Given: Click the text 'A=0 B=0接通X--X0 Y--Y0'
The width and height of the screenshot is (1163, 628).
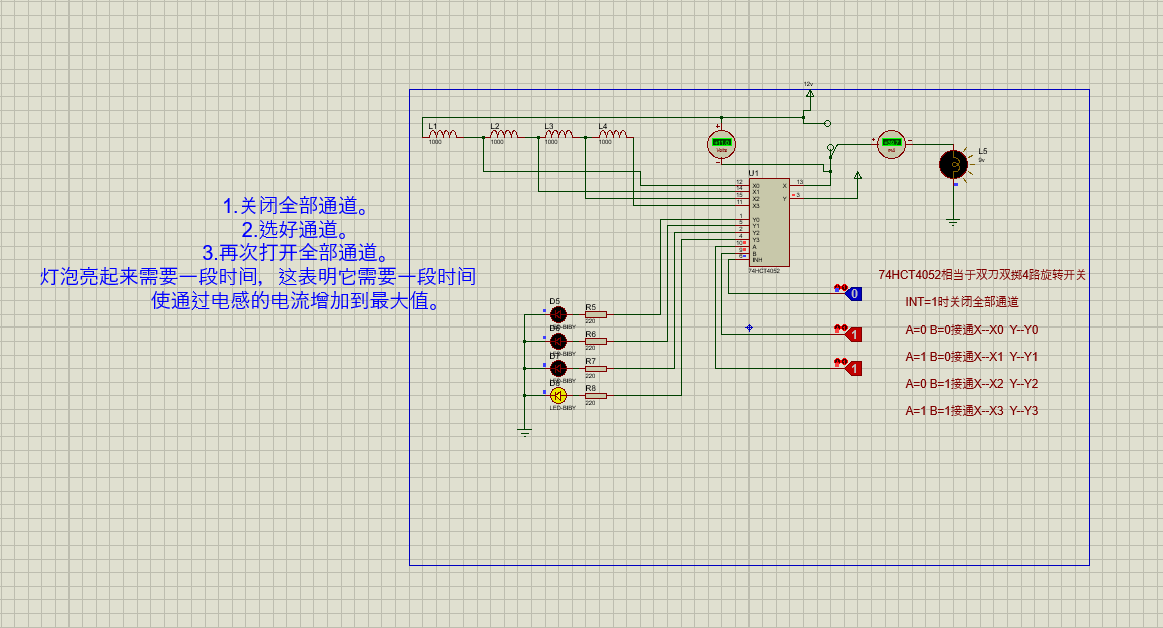Looking at the screenshot, I should coord(972,329).
